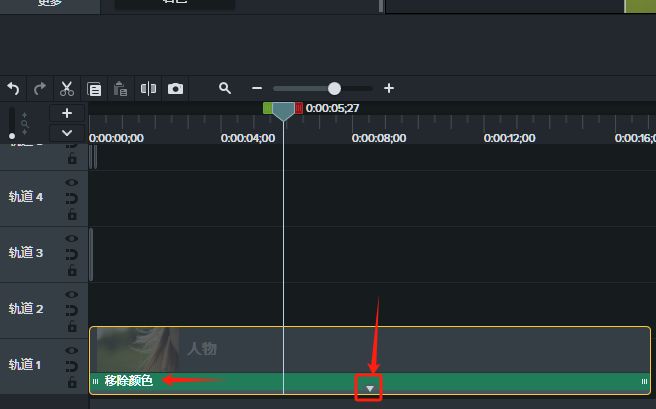
Task: Lock 轨道 4 using its padlock
Action: (72, 214)
